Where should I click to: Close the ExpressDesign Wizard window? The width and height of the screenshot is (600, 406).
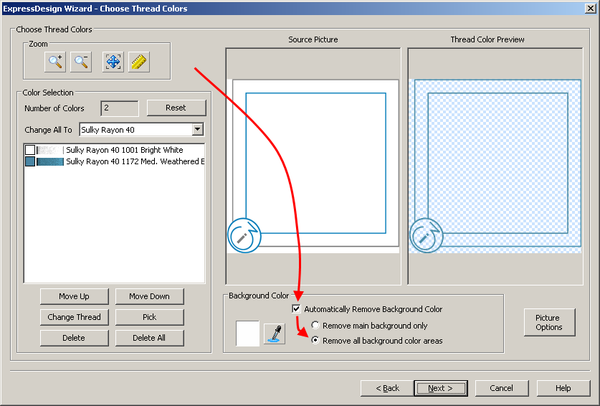coord(590,8)
